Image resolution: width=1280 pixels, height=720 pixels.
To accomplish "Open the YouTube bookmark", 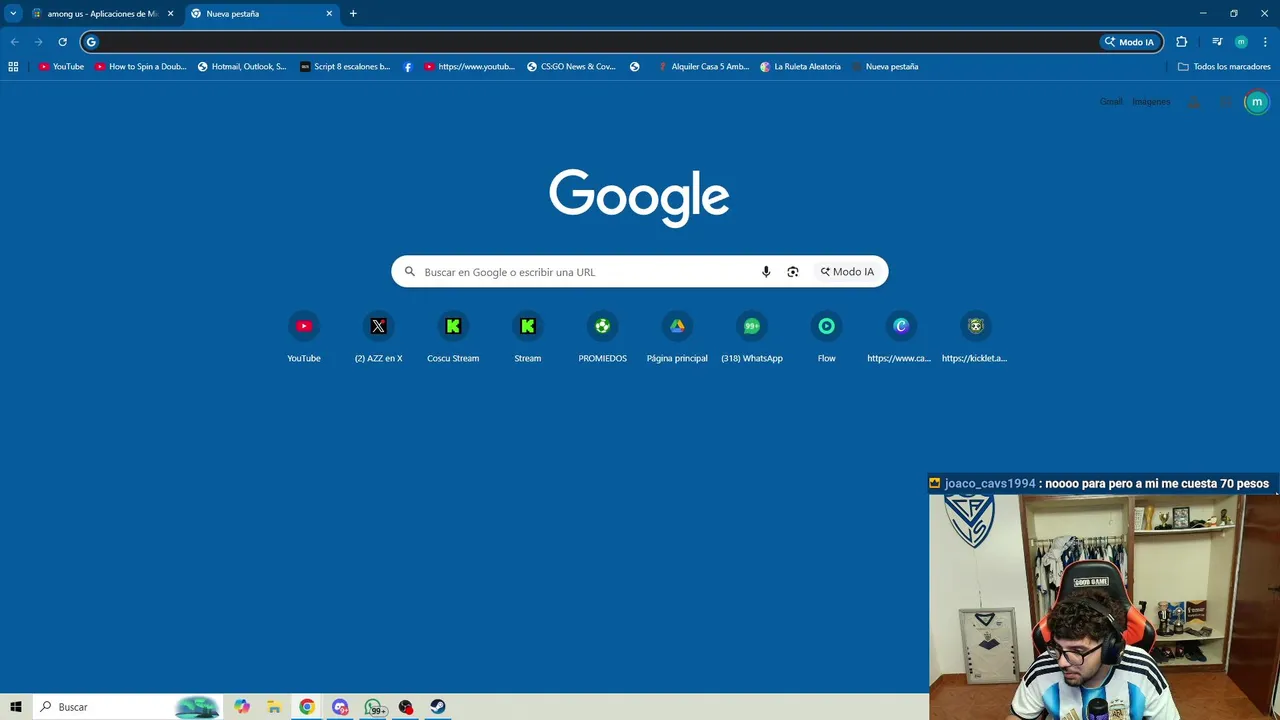I will (61, 67).
